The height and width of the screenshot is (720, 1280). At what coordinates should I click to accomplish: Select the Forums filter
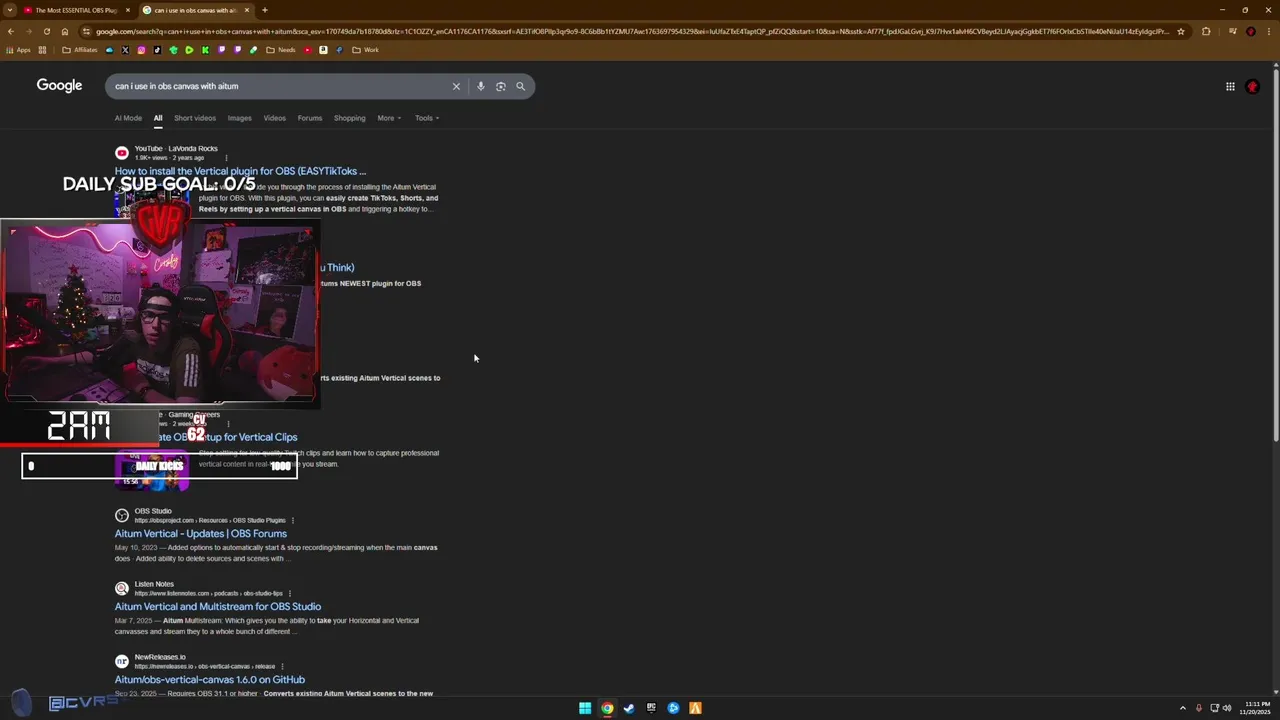(309, 118)
